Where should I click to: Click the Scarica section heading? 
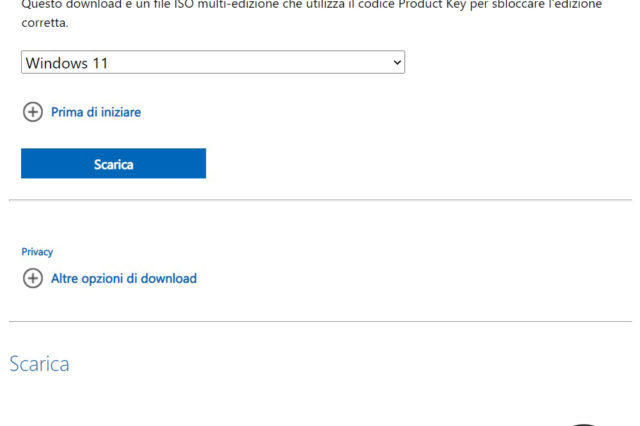pyautogui.click(x=39, y=364)
